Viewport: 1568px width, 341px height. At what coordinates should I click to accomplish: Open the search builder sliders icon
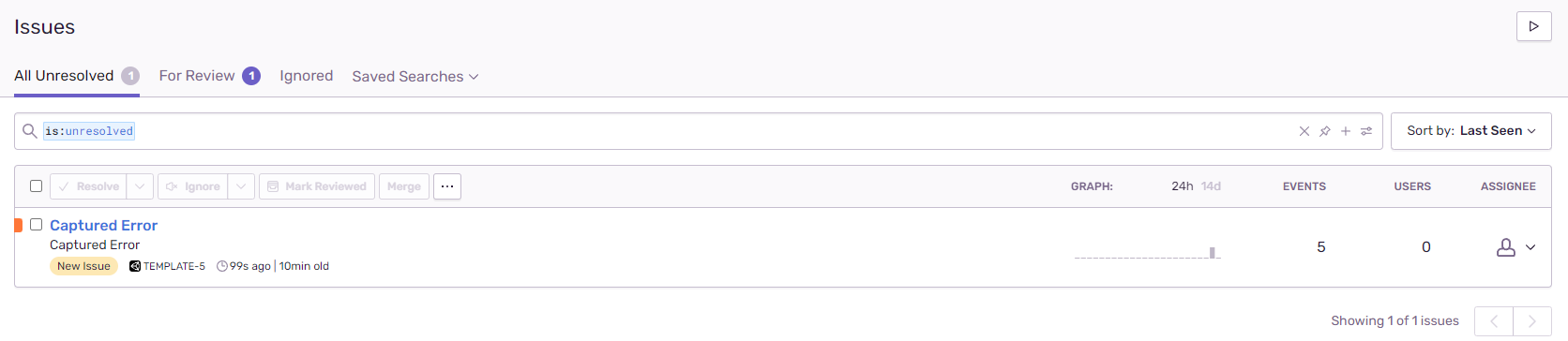(1366, 131)
